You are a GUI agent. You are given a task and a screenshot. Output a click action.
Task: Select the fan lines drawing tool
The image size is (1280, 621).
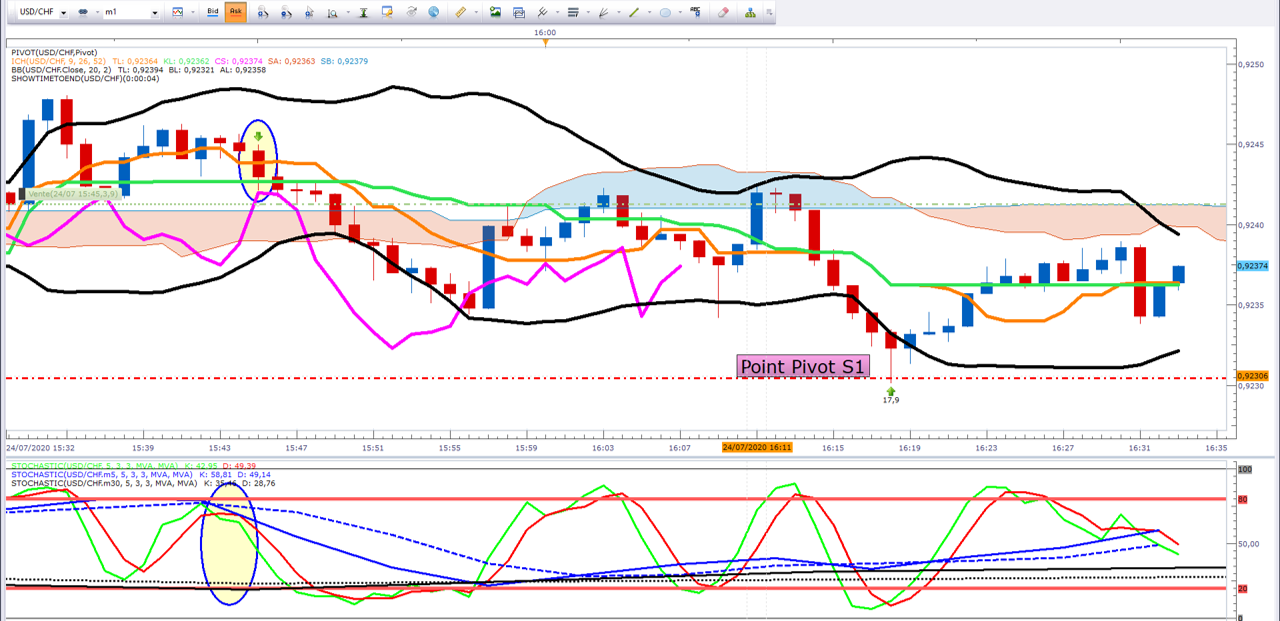pyautogui.click(x=603, y=12)
